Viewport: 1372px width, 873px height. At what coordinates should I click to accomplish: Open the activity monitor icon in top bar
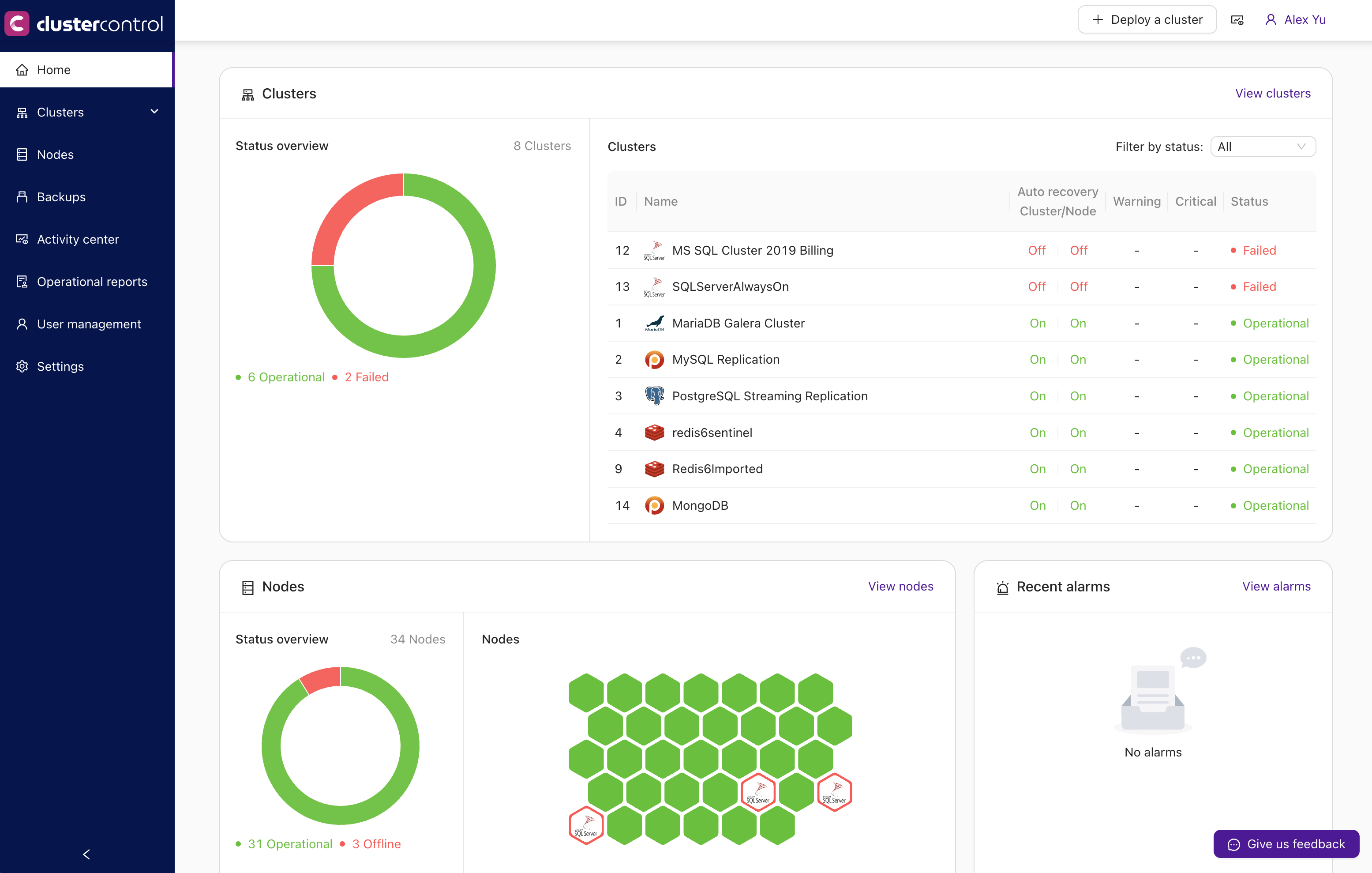coord(1237,20)
